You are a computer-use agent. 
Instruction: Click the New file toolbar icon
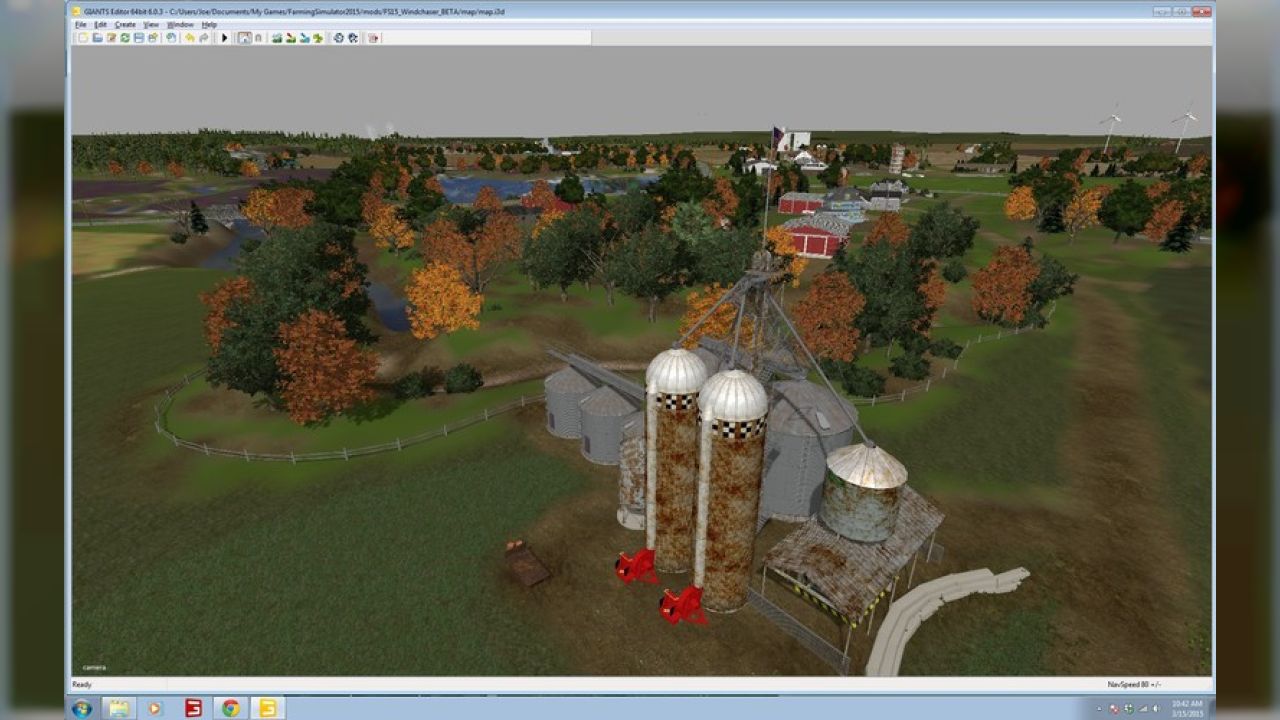point(82,37)
